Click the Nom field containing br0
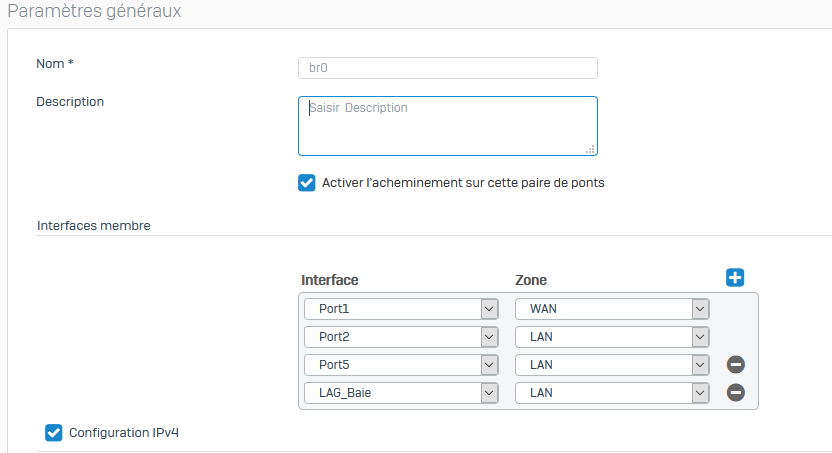Image resolution: width=832 pixels, height=453 pixels. click(448, 68)
